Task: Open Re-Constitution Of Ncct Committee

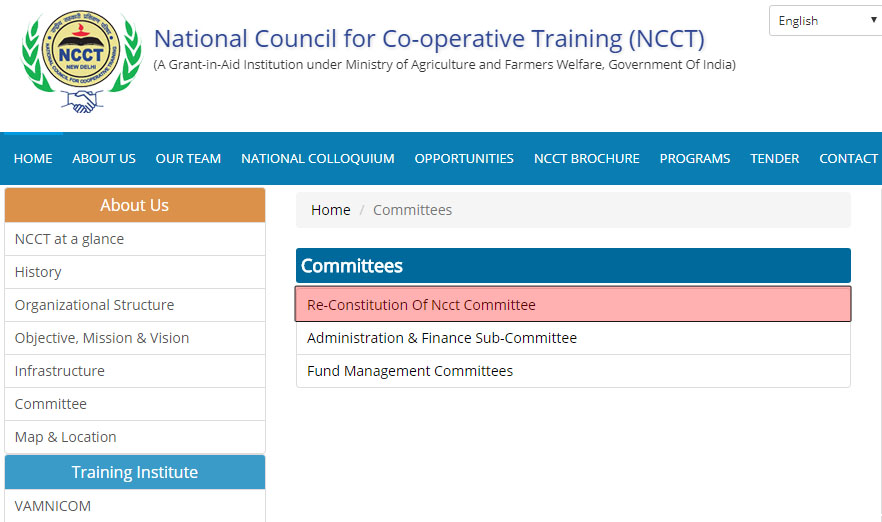Action: pos(421,305)
